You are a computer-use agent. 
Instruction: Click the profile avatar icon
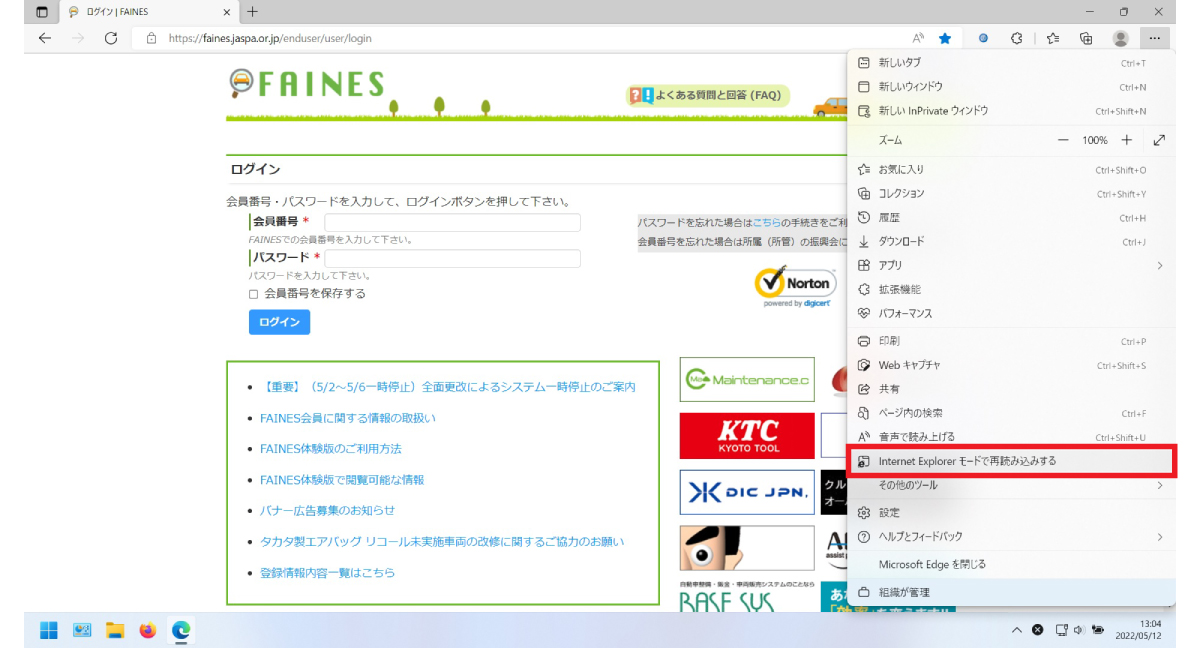click(1121, 38)
